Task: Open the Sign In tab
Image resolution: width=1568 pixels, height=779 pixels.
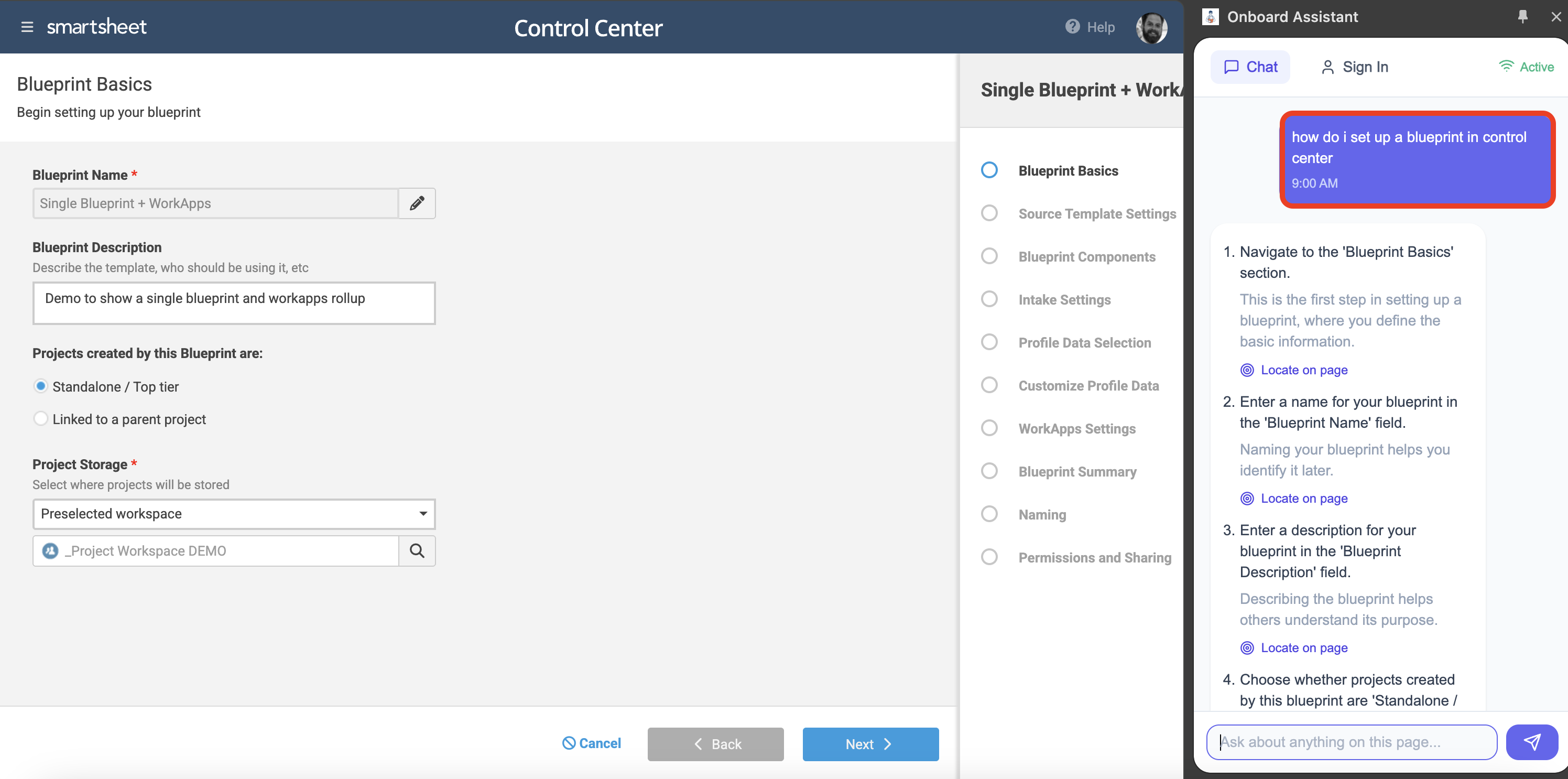Action: tap(1354, 67)
